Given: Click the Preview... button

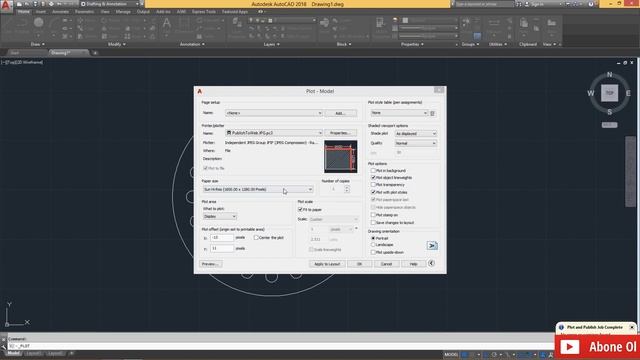Looking at the screenshot, I should [211, 264].
